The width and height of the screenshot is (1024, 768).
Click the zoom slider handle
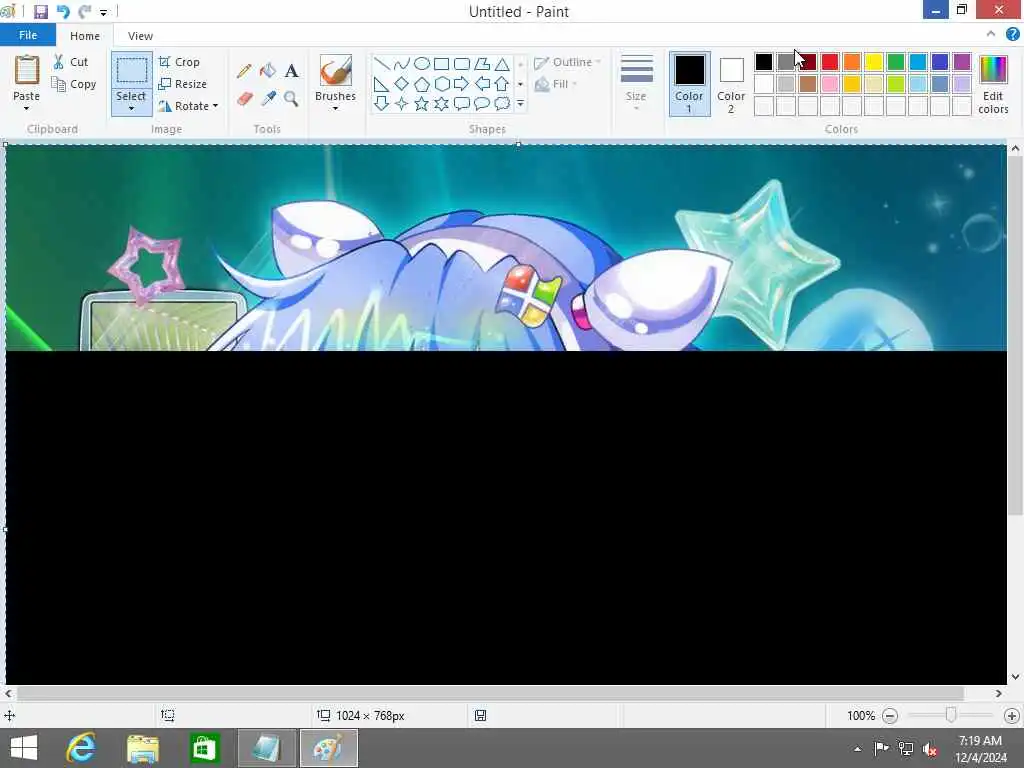coord(951,716)
